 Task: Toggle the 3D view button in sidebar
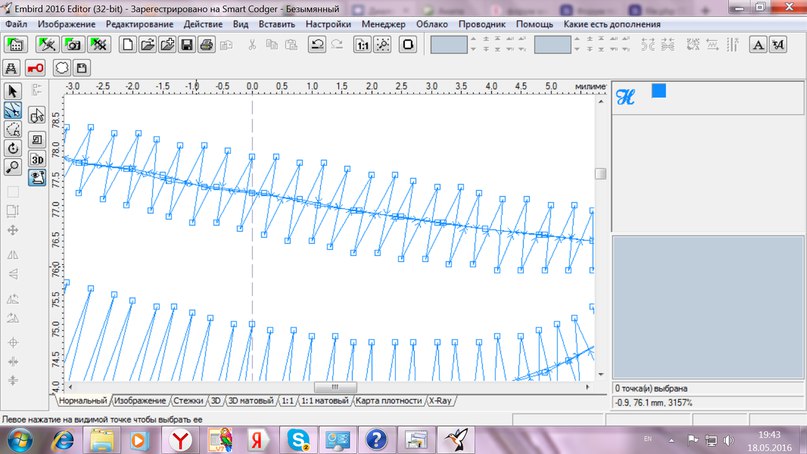[x=37, y=159]
